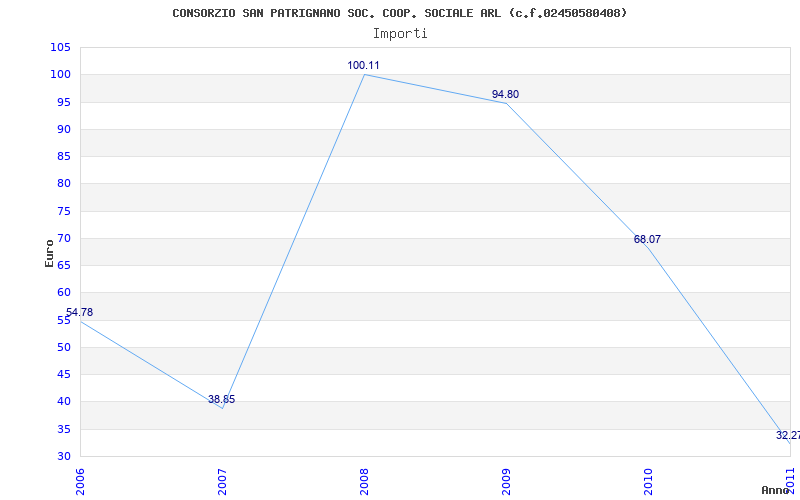Select the 94.80 data label
This screenshot has height=500, width=800.
coord(505,94)
